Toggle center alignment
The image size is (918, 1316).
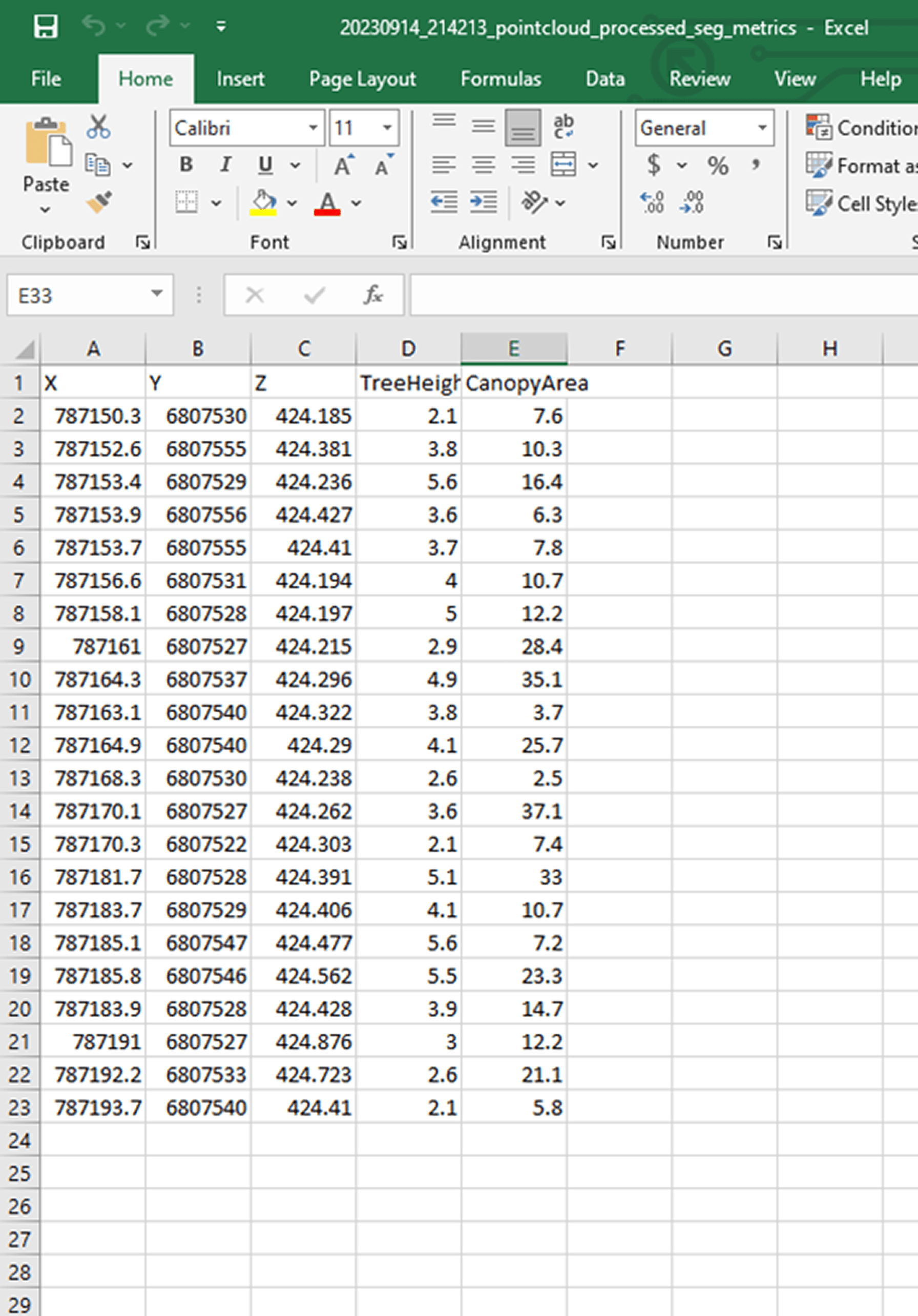tap(483, 165)
